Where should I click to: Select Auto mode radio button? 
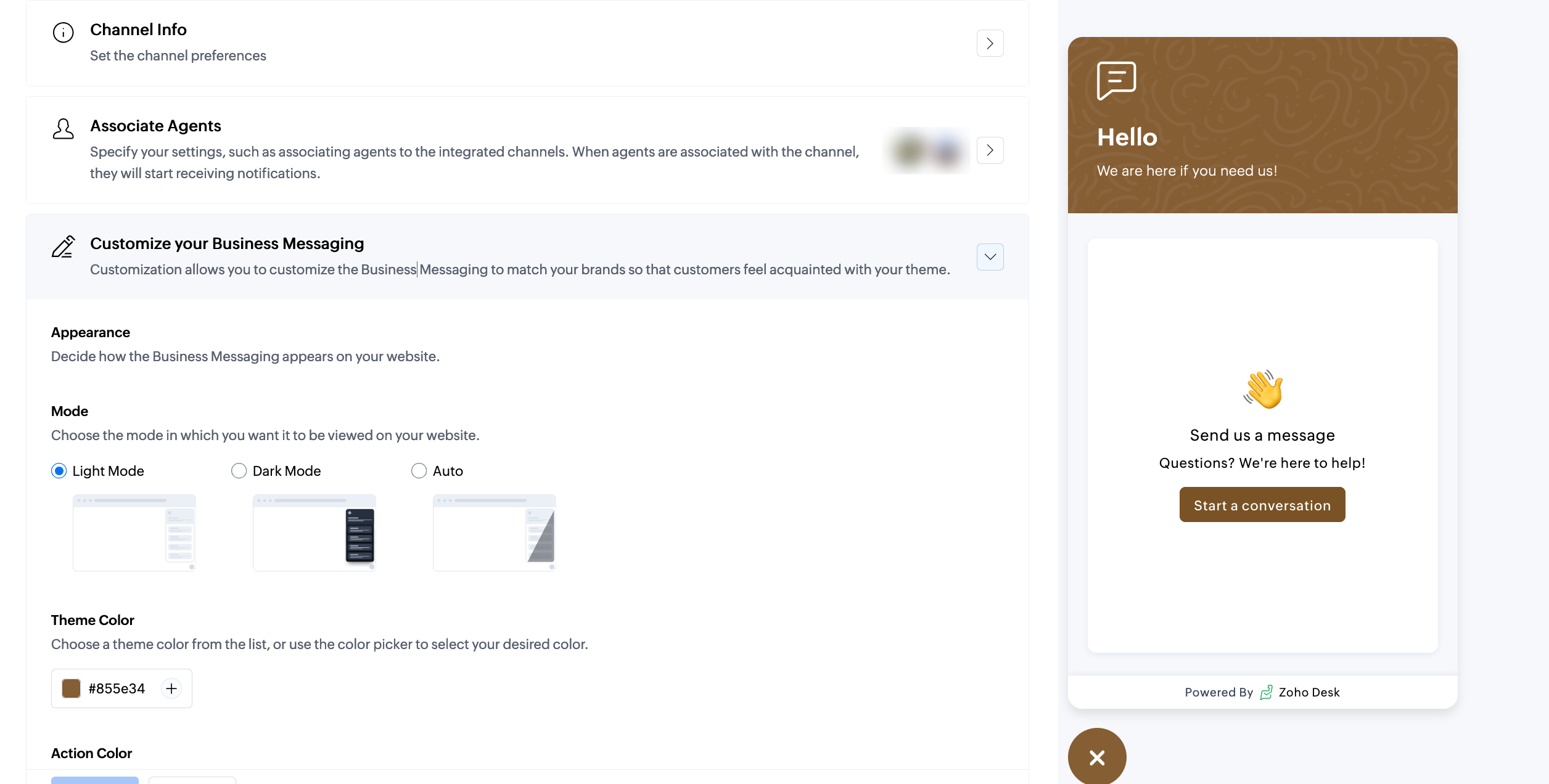coord(419,471)
